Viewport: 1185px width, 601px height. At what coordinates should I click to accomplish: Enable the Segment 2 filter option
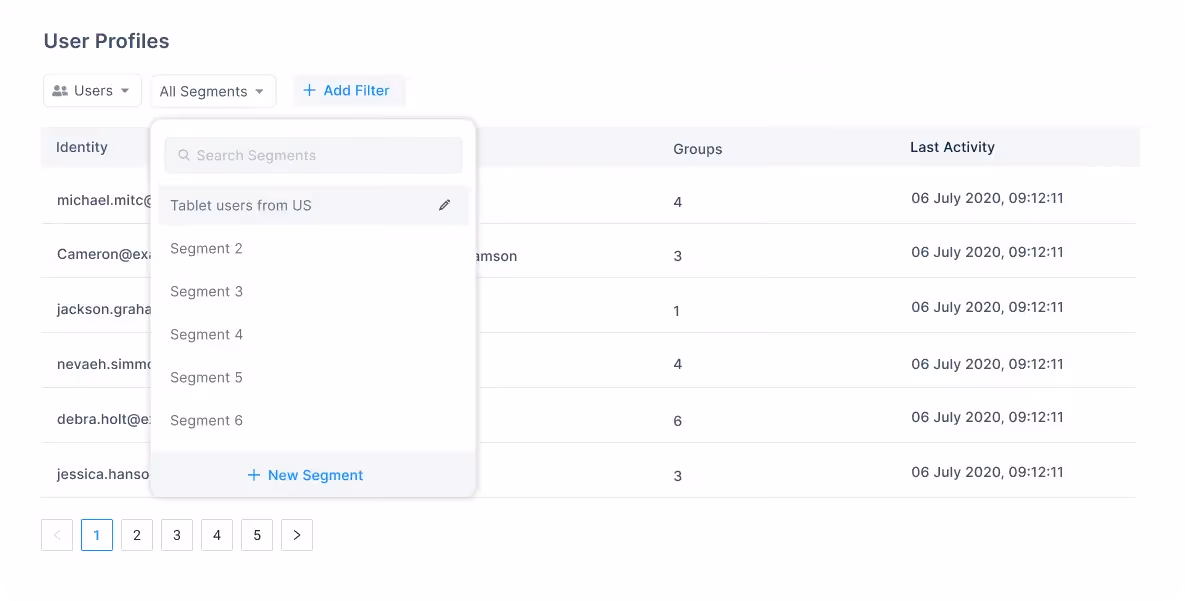tap(207, 248)
